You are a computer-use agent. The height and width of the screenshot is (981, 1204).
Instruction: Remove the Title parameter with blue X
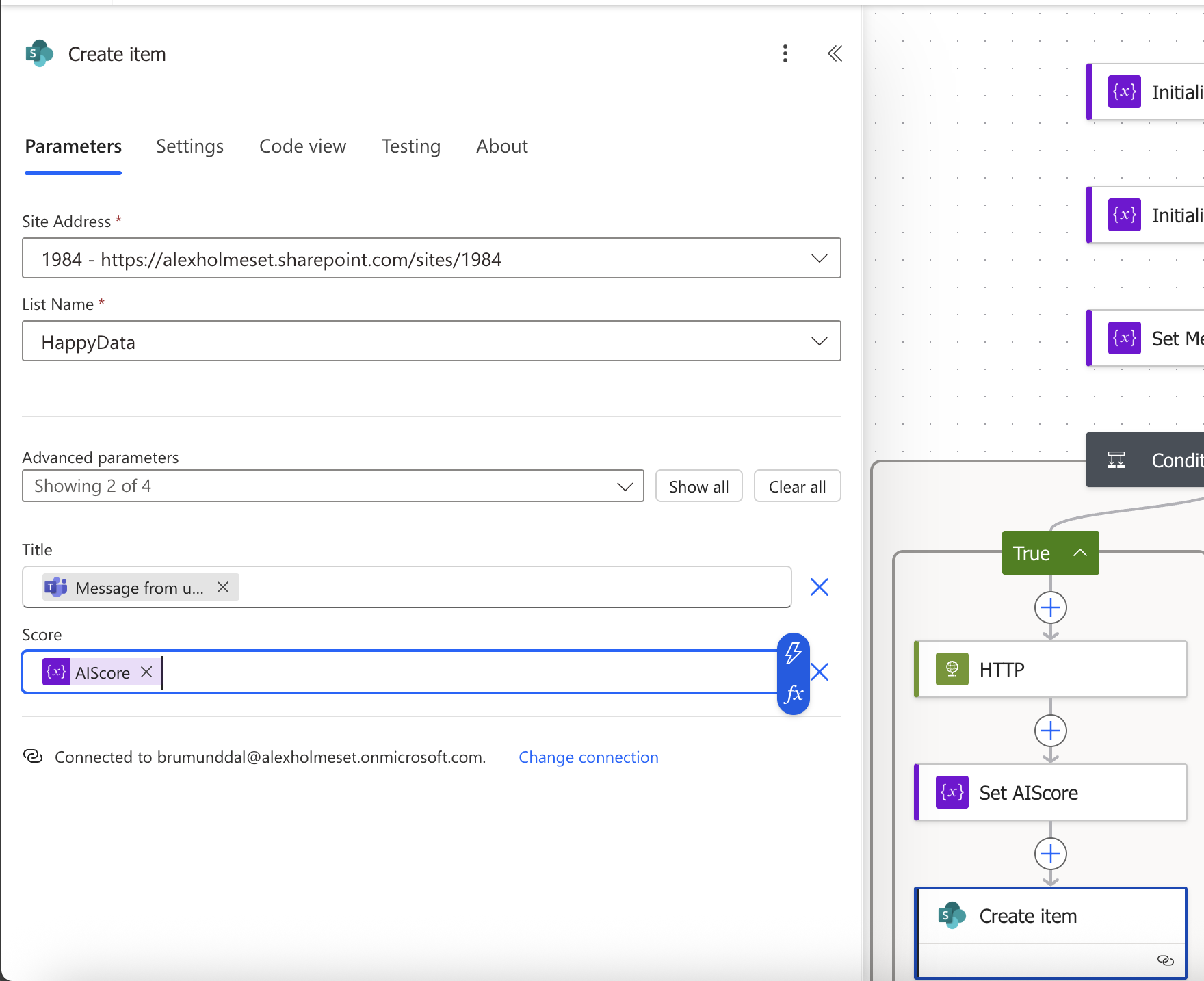click(819, 587)
